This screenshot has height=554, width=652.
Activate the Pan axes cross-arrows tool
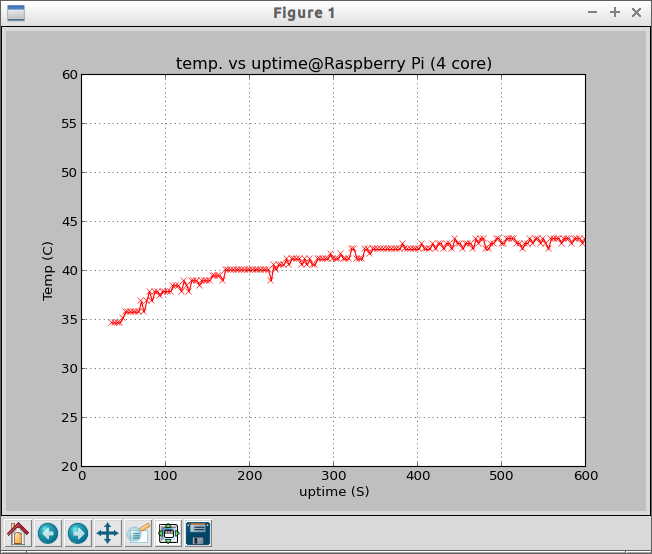[x=108, y=533]
